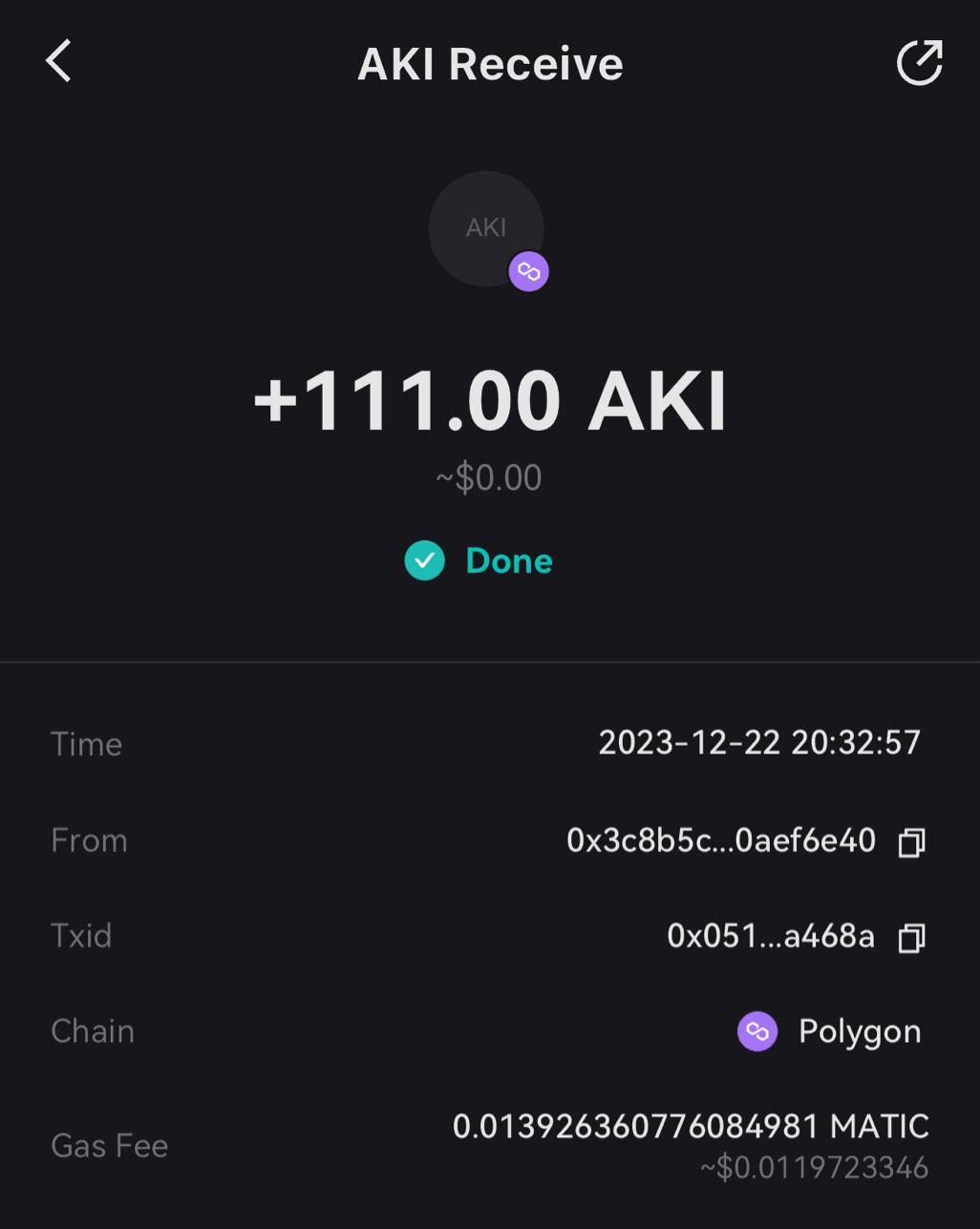Open the share icon in the header
The width and height of the screenshot is (980, 1229).
919,63
